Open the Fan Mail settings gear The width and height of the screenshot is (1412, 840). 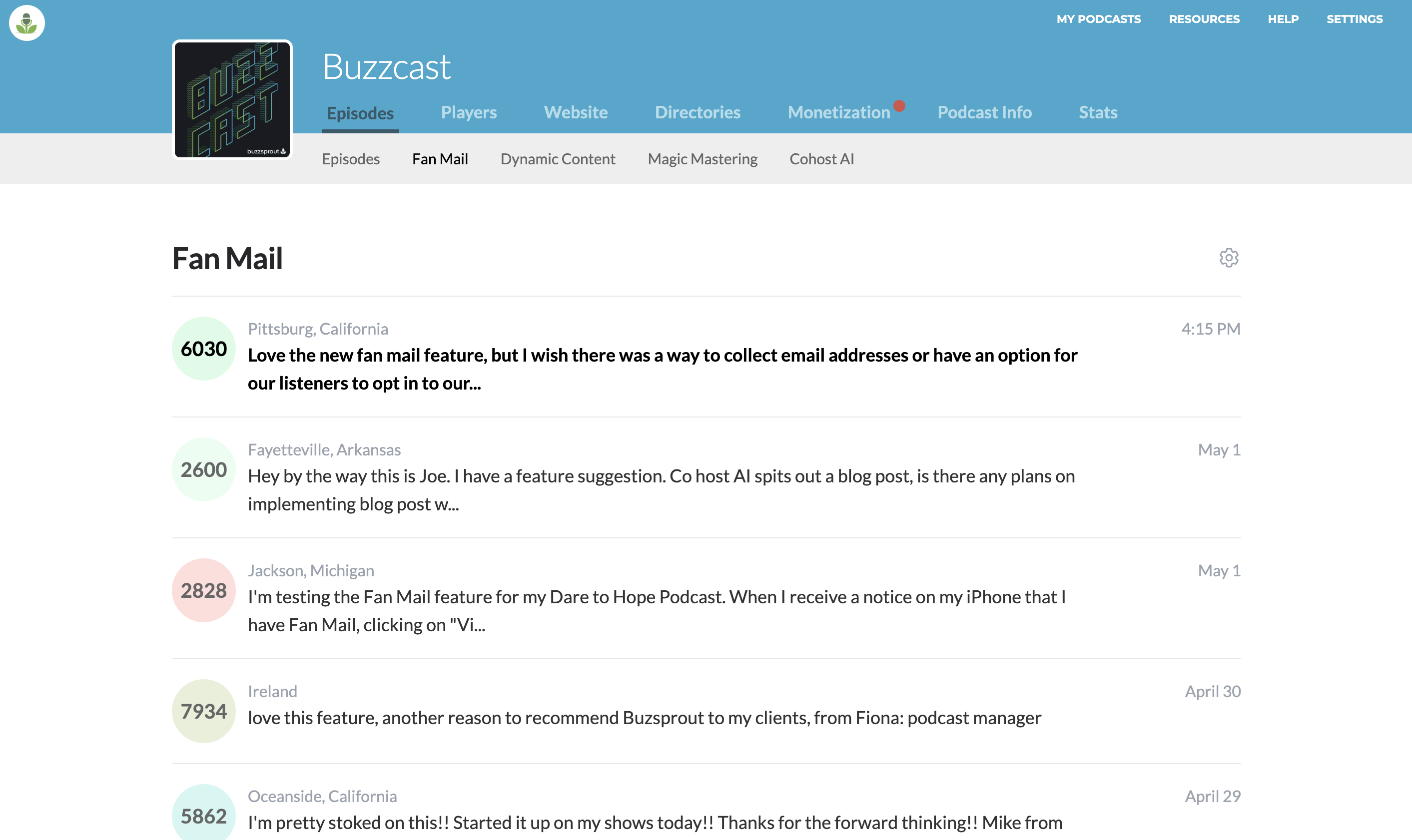click(x=1229, y=258)
